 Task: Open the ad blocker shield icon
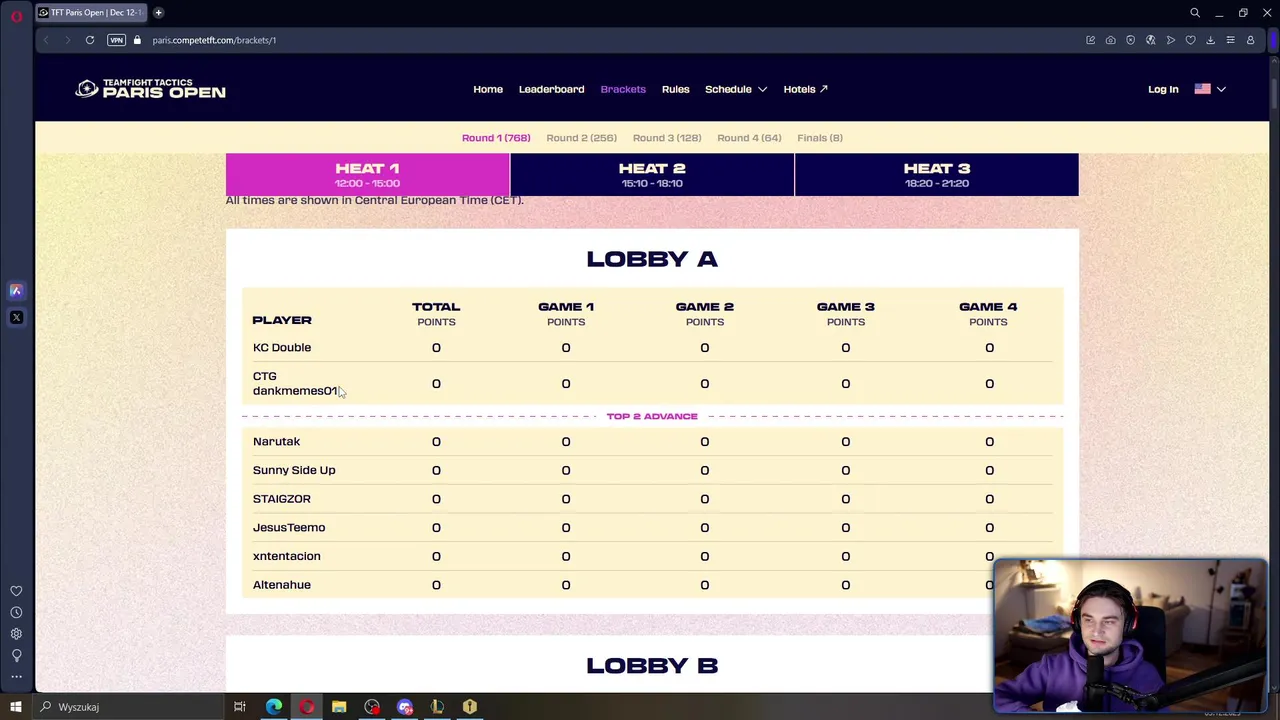point(1130,40)
